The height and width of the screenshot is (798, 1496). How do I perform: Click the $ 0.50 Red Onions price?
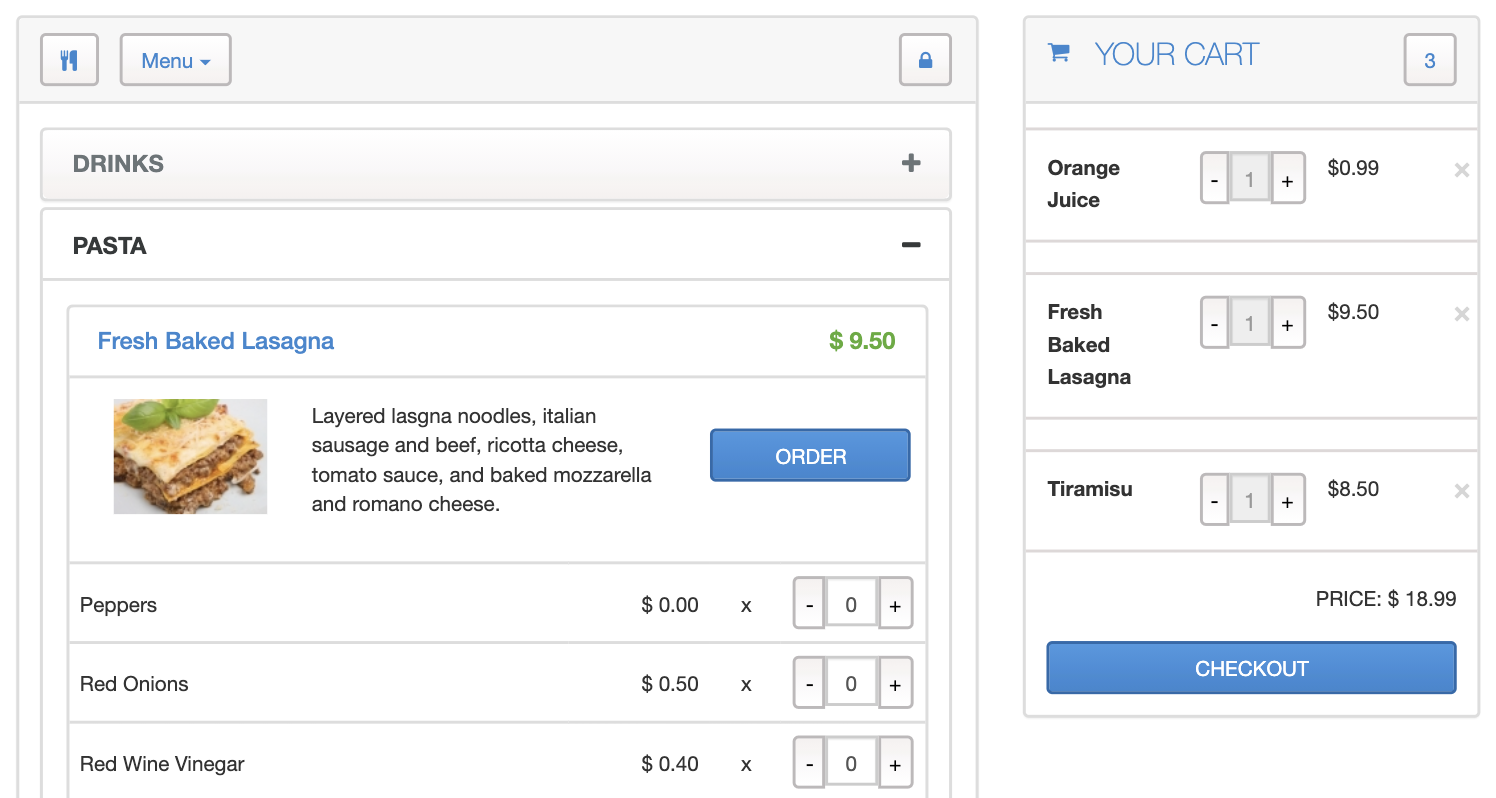tap(670, 684)
